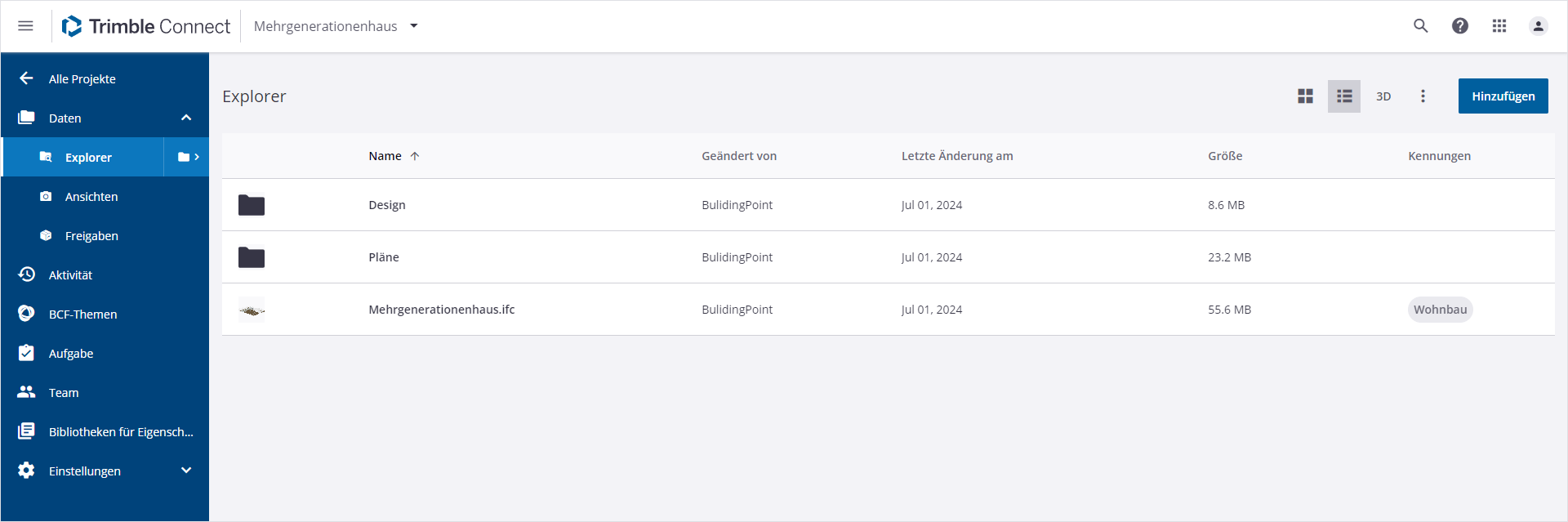Screen dimensions: 1568x522
Task: Click the Hinzufügen button
Action: click(1503, 96)
